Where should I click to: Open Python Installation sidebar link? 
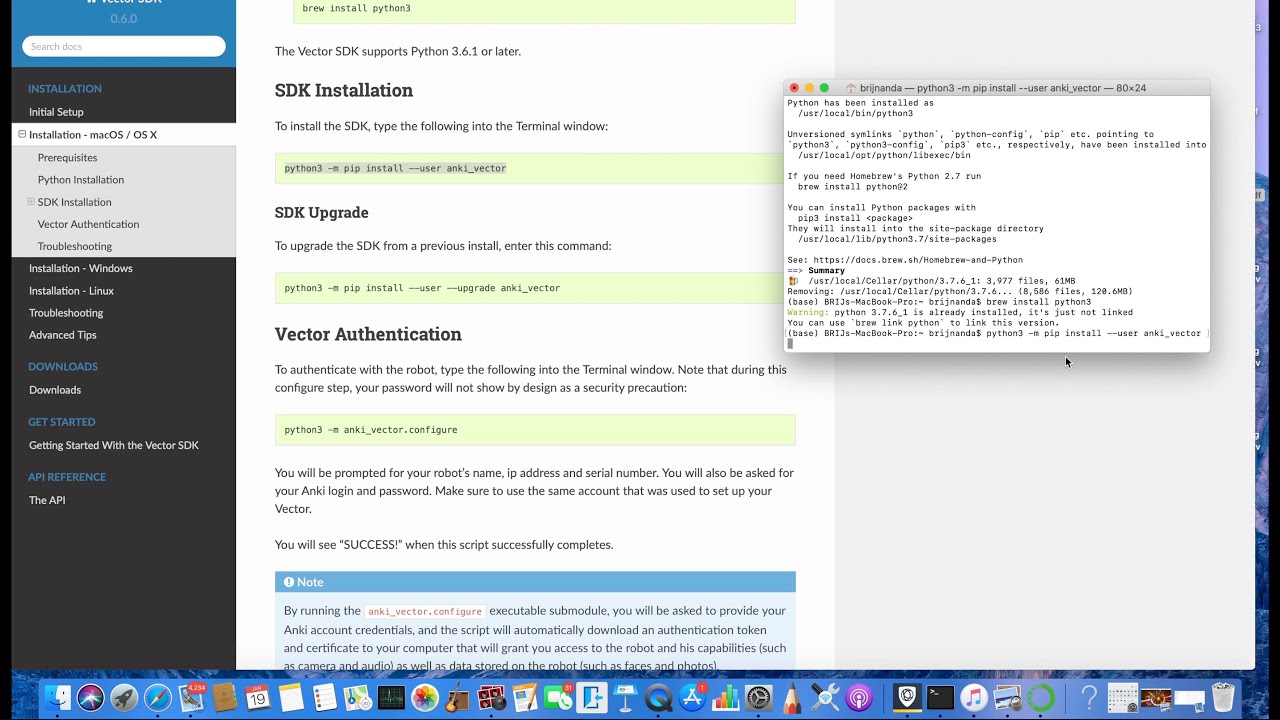point(81,180)
